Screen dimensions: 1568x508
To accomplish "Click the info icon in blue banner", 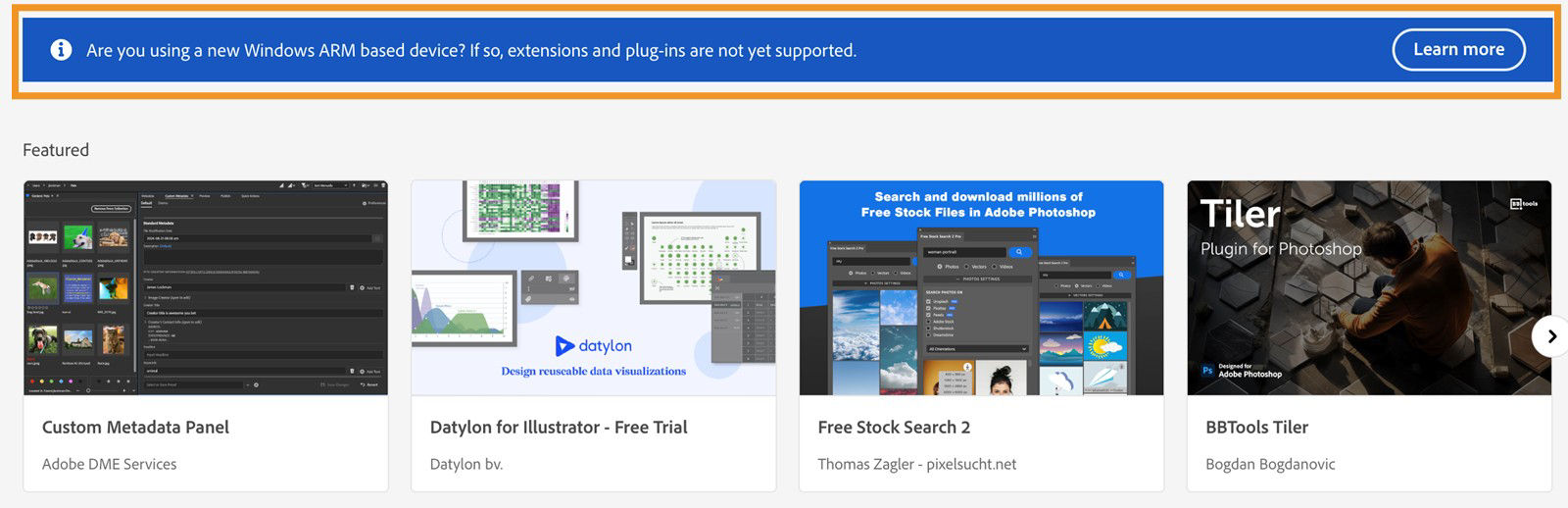I will tap(61, 50).
